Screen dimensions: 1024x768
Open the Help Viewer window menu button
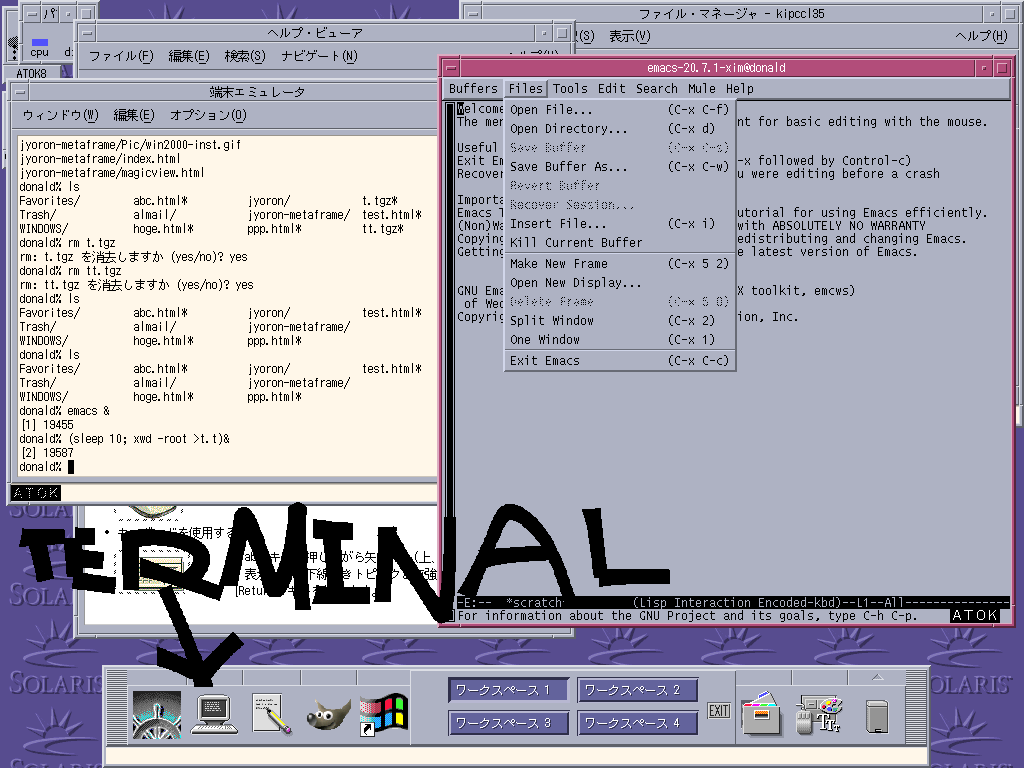click(87, 33)
